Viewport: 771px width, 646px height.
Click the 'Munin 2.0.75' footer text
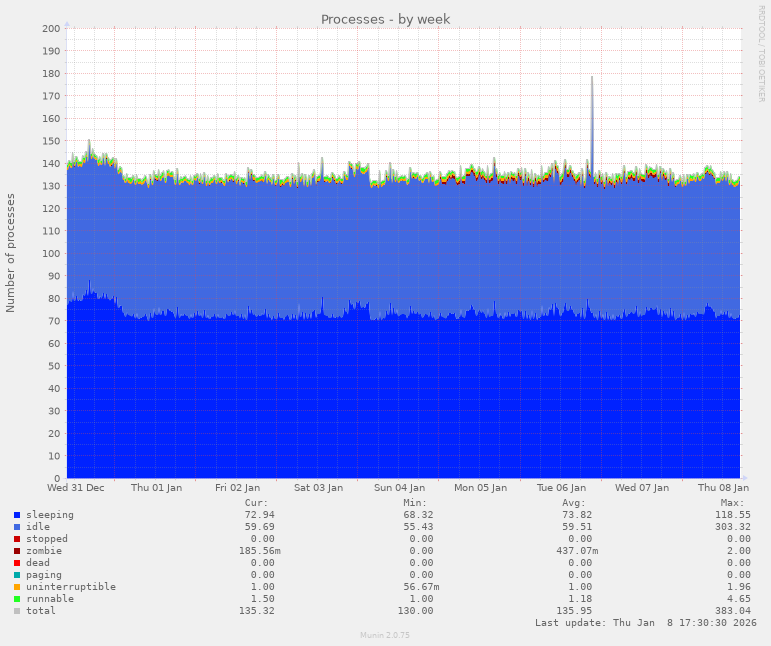click(385, 635)
